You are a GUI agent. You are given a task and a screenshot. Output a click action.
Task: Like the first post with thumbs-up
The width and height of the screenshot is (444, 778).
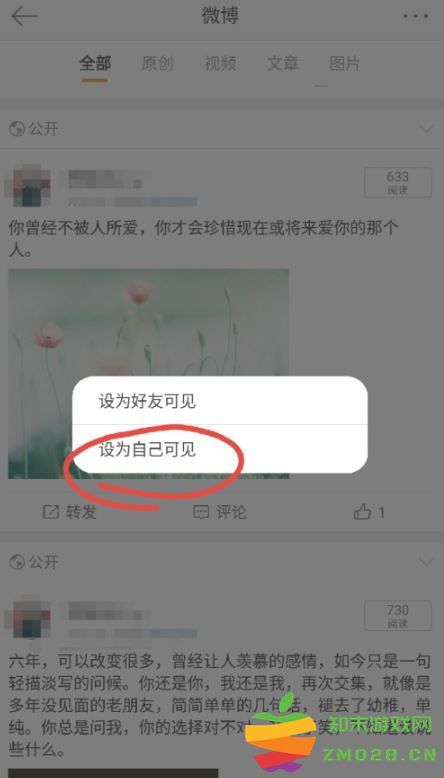(363, 512)
